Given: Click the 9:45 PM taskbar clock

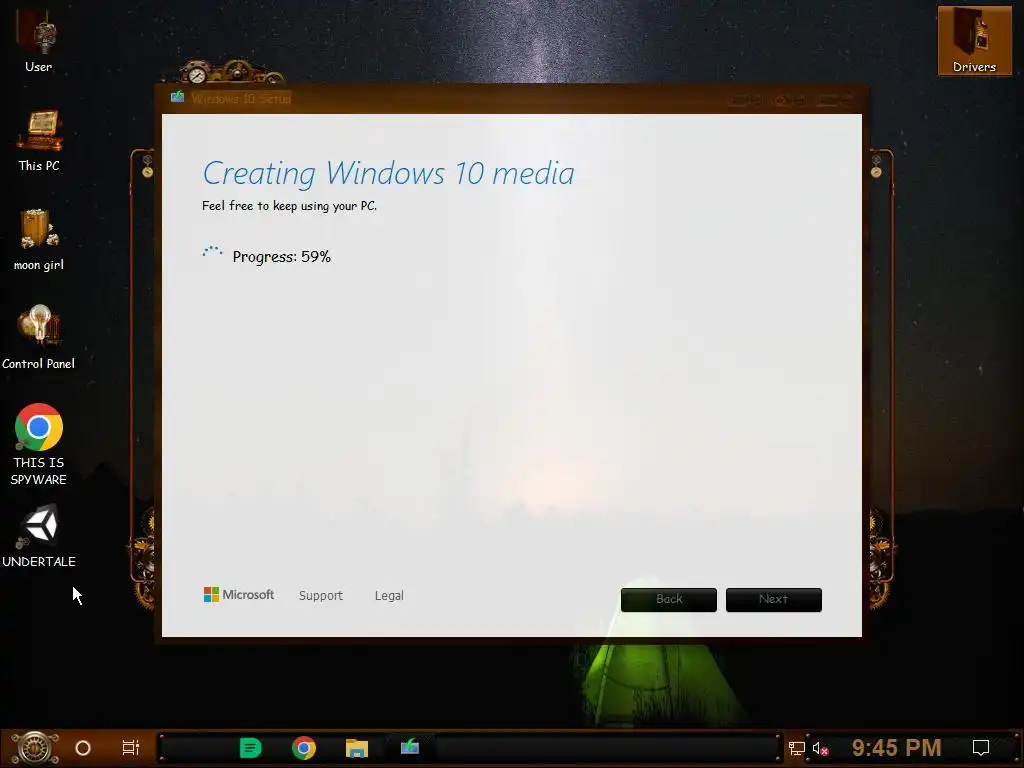Looking at the screenshot, I should pyautogui.click(x=896, y=747).
